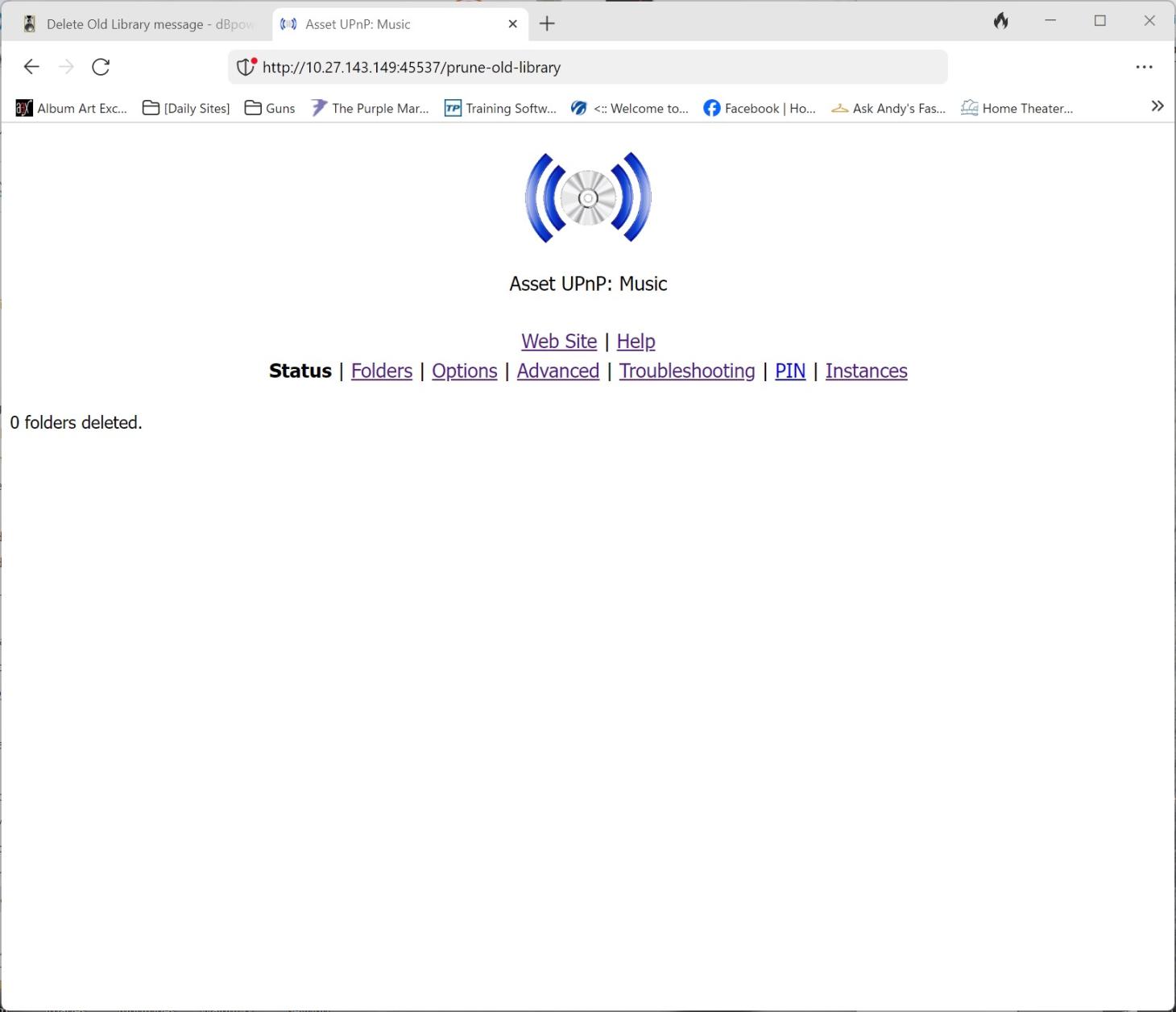
Task: Open the flame icon in title bar
Action: (x=1000, y=21)
